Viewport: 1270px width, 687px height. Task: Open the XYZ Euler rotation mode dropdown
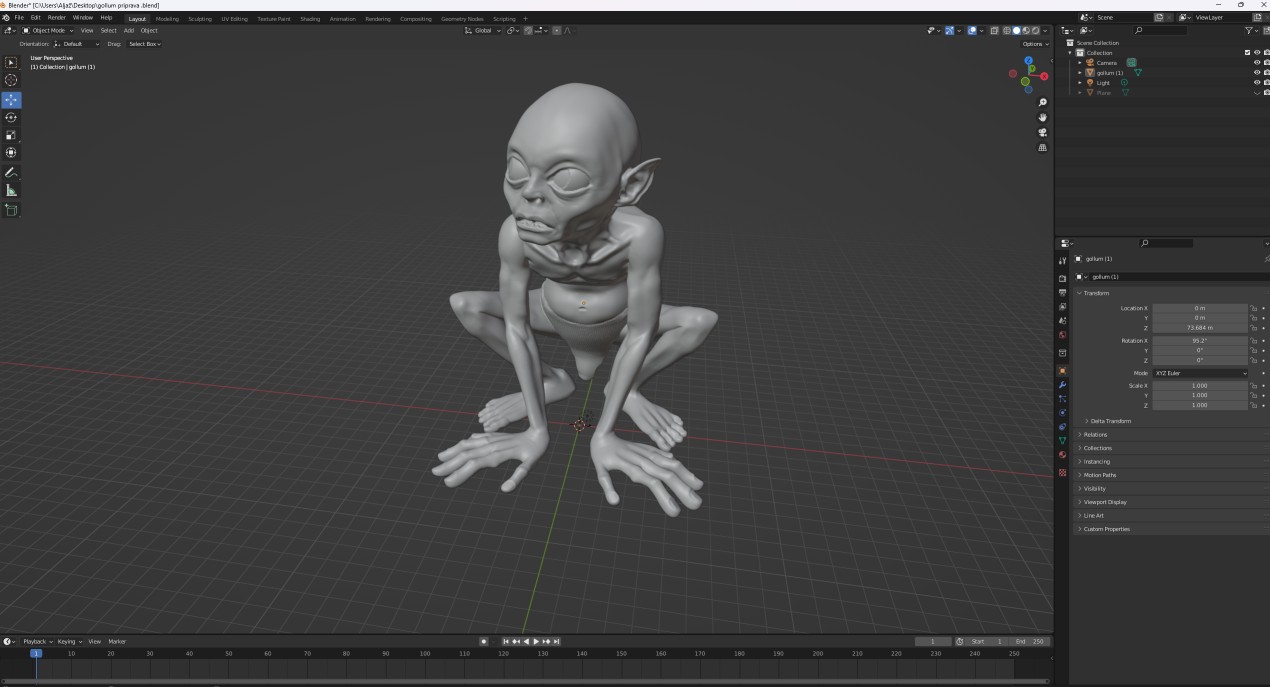tap(1200, 373)
